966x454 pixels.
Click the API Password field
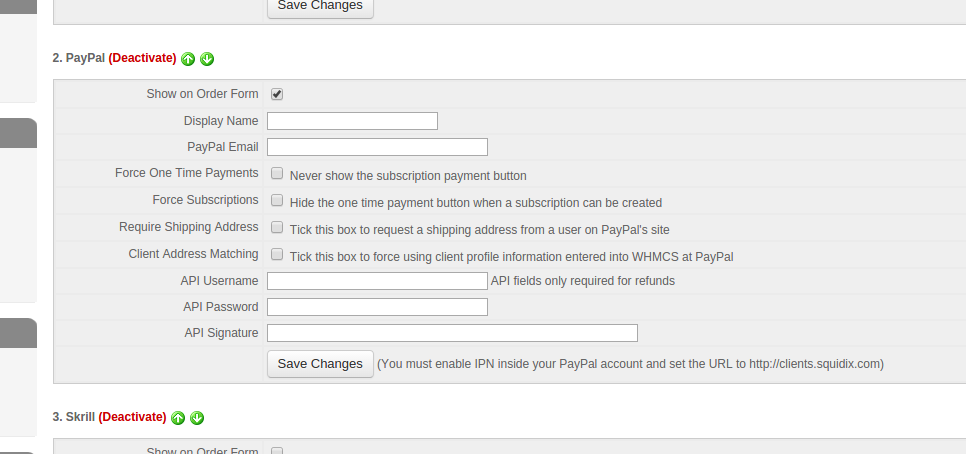click(377, 307)
